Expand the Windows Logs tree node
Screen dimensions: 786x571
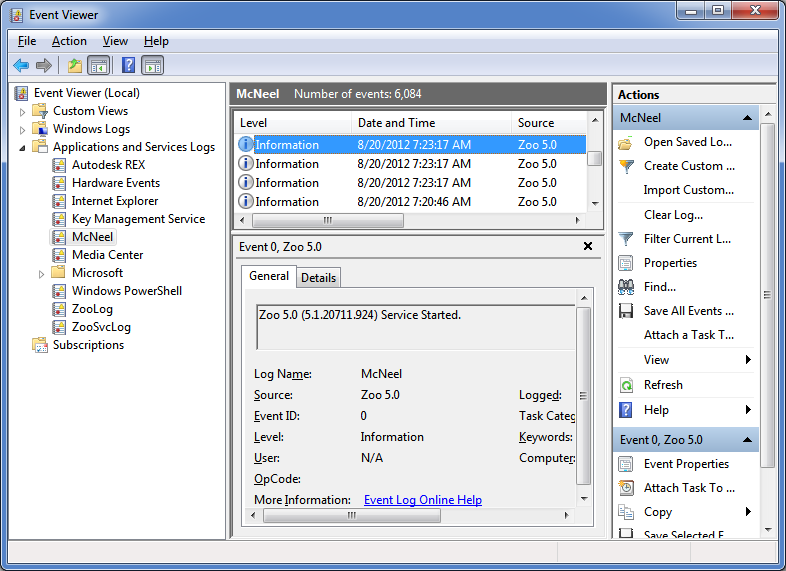[x=22, y=130]
